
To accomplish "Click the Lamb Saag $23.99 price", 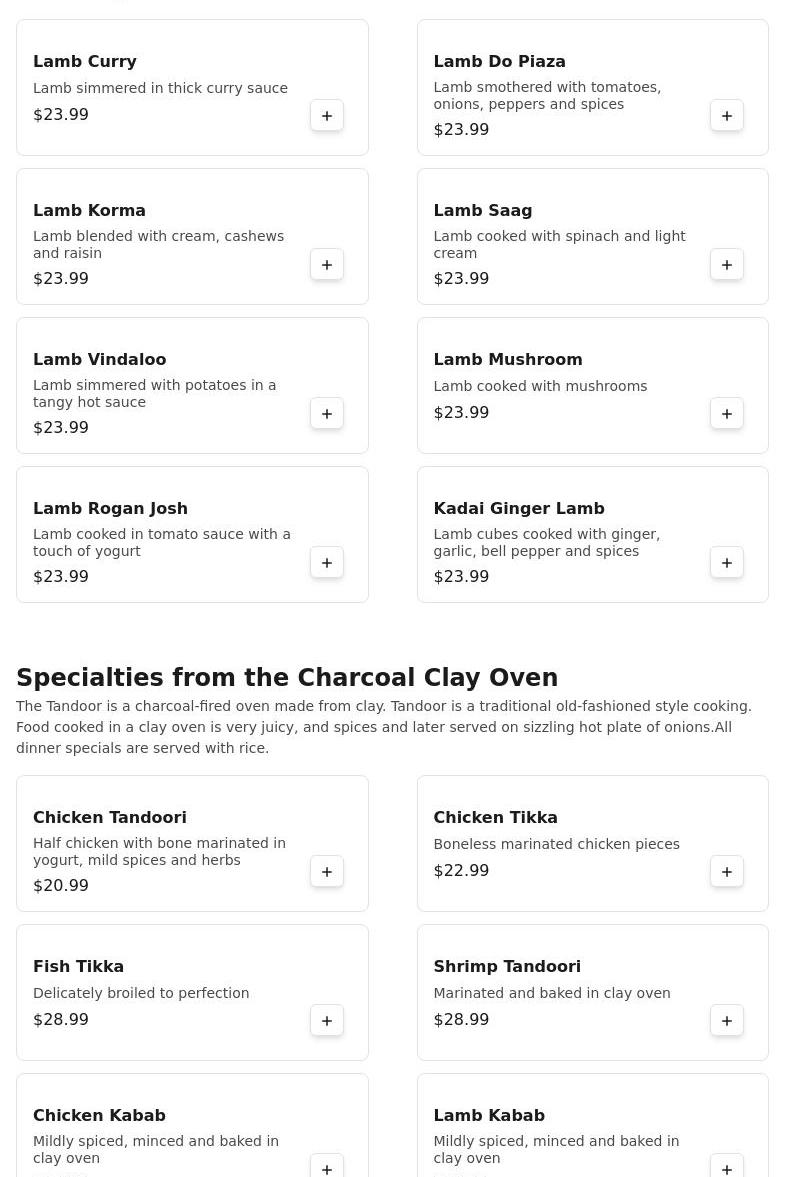I will [461, 279].
